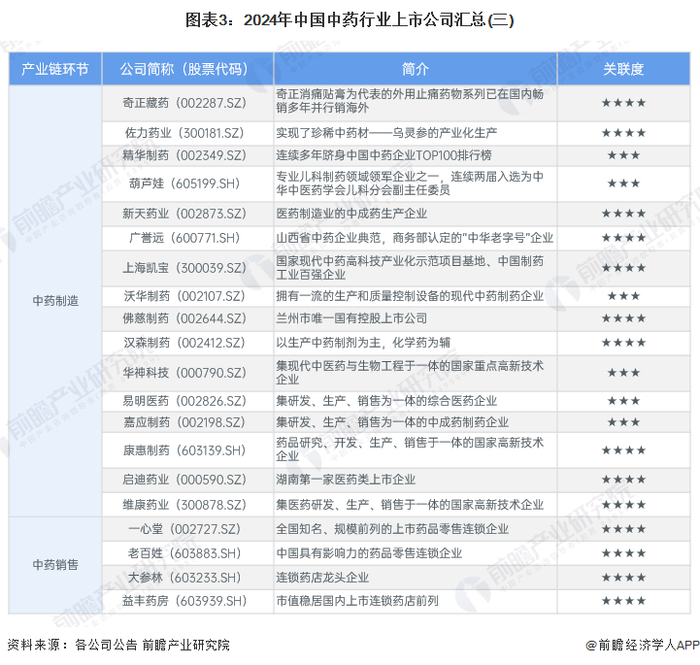This screenshot has height=665, width=700.
Task: Click the three-star rating for 精华制药
Action: point(624,155)
